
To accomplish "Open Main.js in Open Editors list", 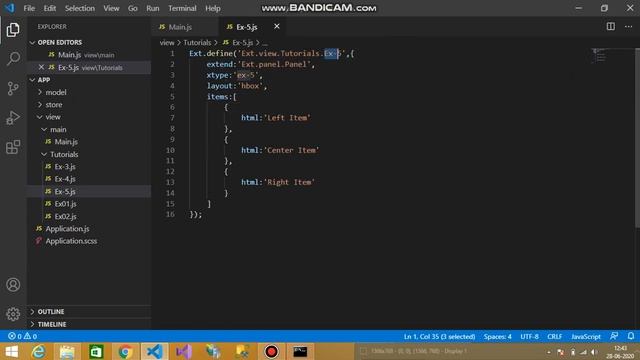I will (x=89, y=55).
